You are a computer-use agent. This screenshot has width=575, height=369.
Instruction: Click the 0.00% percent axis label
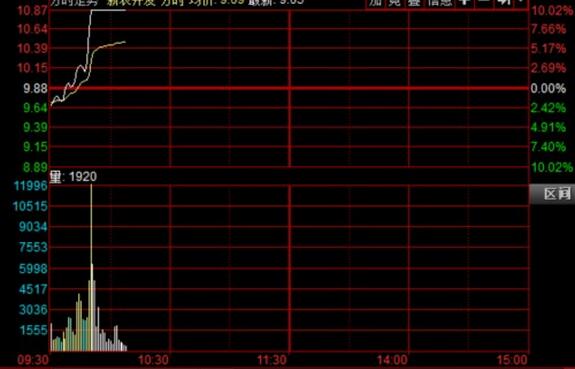(x=548, y=88)
